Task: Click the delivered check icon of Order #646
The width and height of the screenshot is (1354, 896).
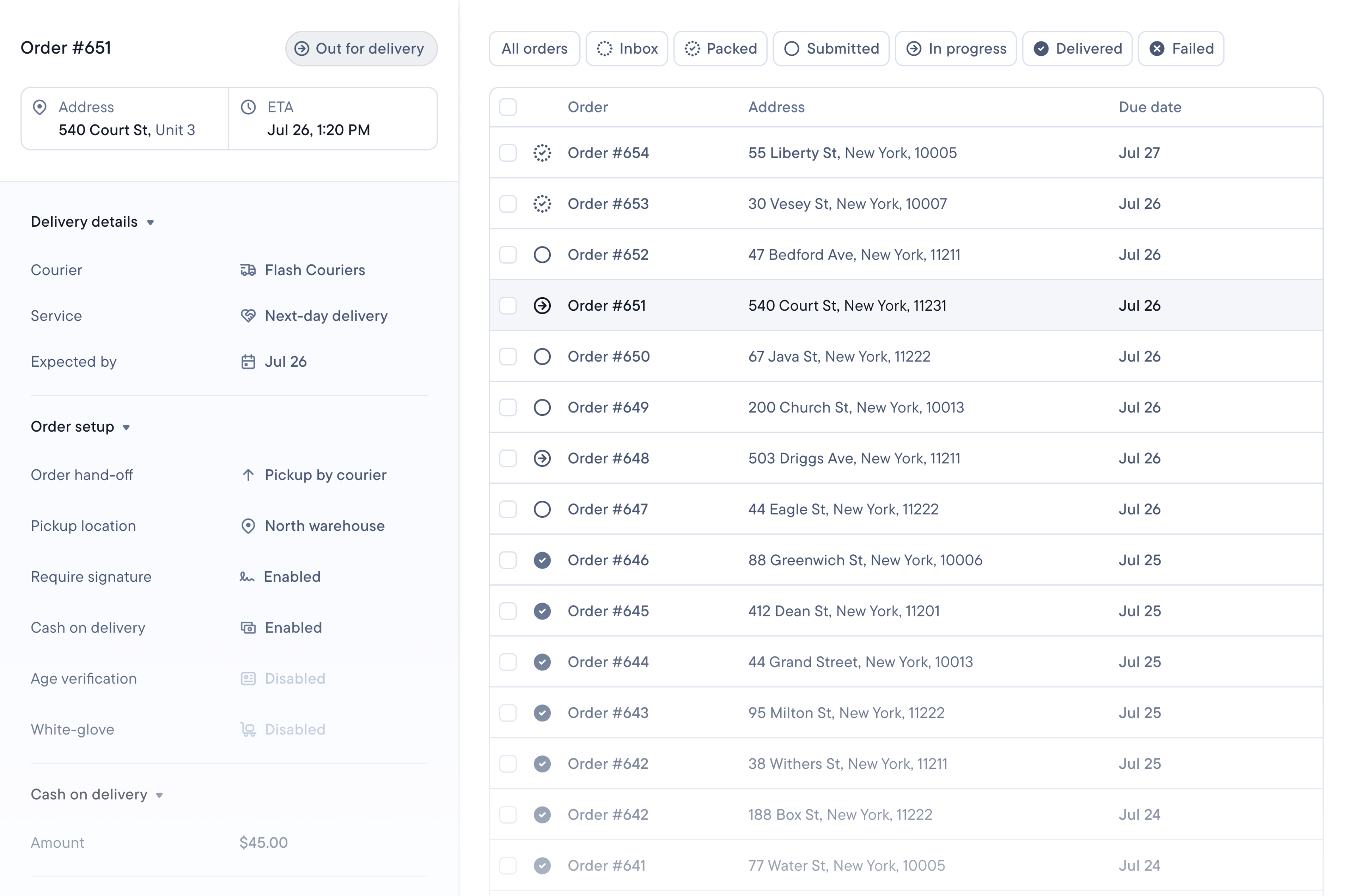Action: 542,560
